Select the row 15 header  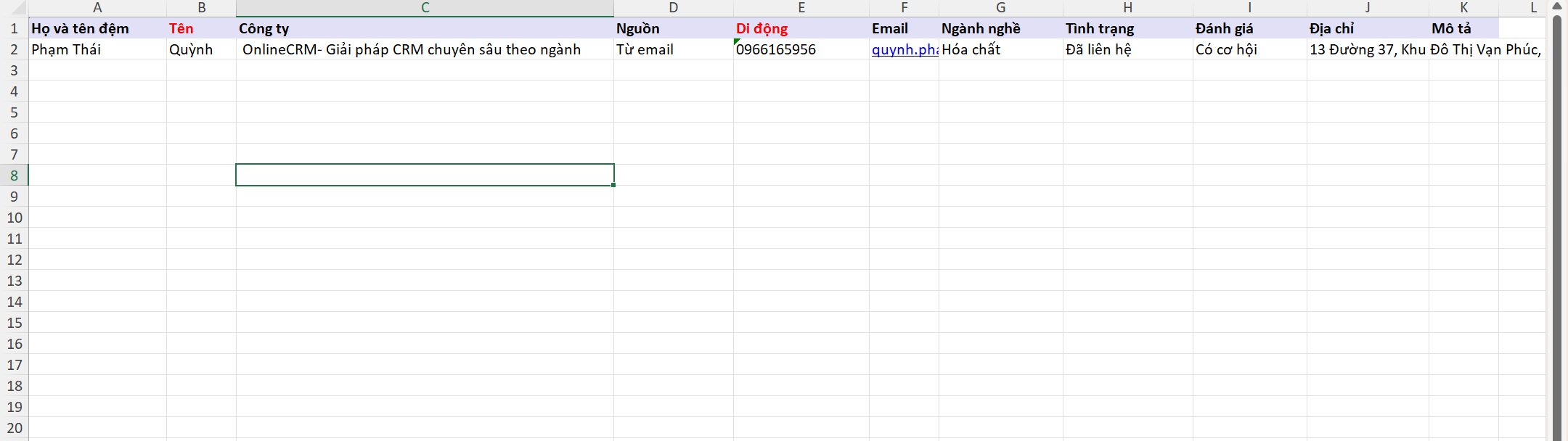pyautogui.click(x=14, y=323)
